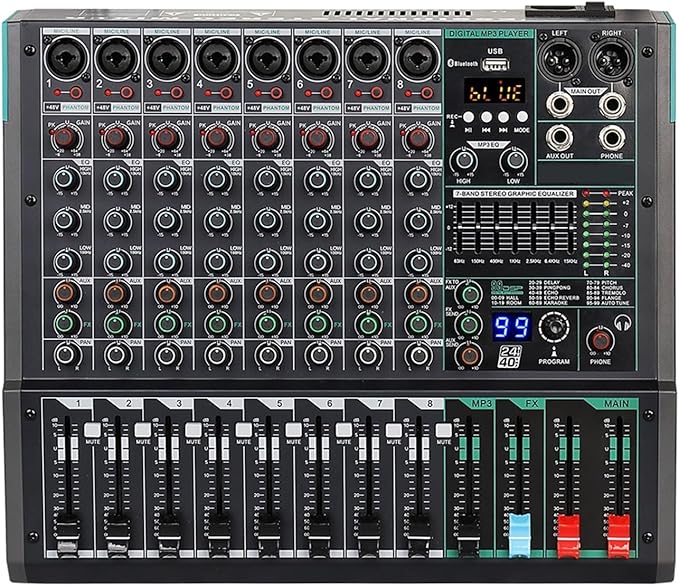Mute channel 8 with its MUTE button

(444, 429)
